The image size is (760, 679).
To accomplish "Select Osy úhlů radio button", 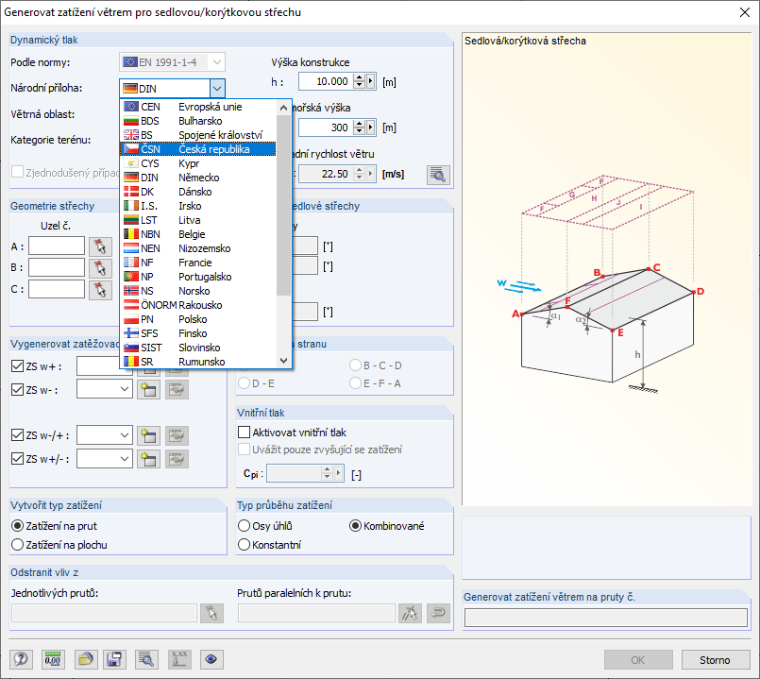I will [x=244, y=526].
